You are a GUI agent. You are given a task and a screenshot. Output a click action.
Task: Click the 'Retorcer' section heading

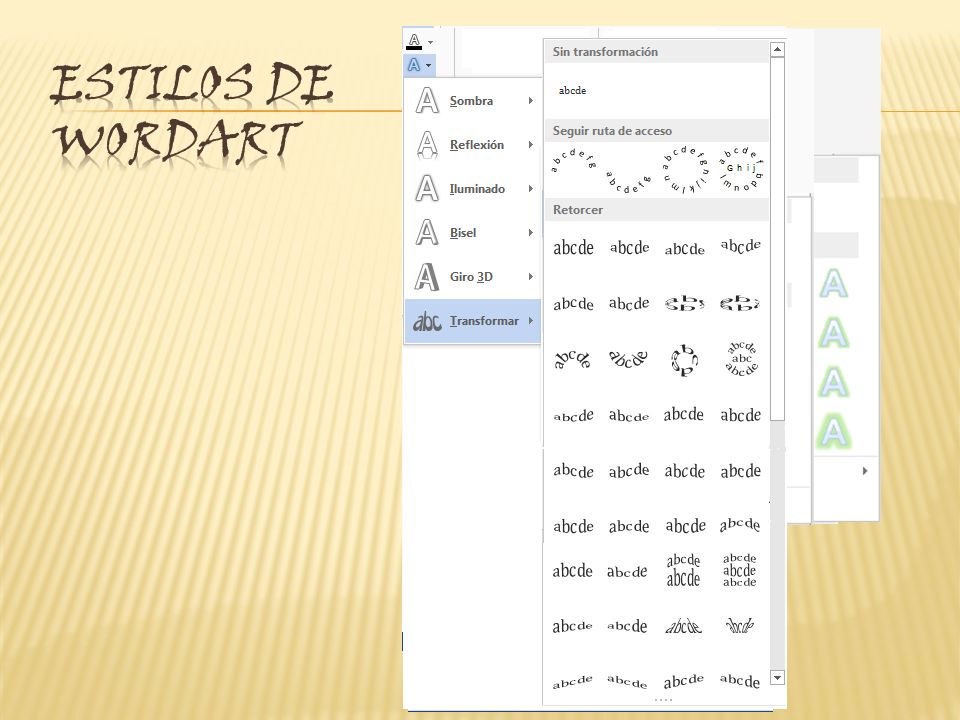point(577,209)
